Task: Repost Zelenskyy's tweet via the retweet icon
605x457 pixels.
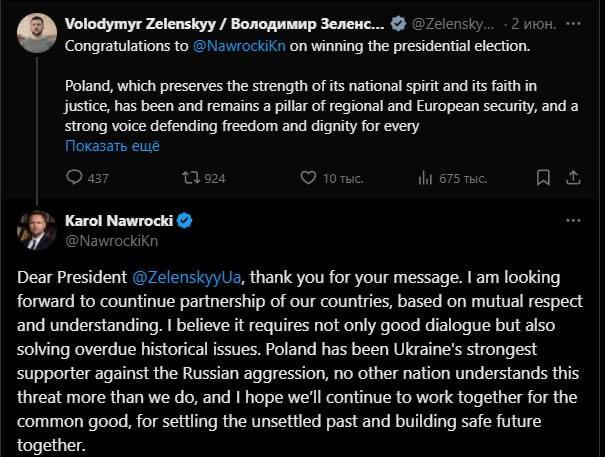Action: click(x=191, y=178)
